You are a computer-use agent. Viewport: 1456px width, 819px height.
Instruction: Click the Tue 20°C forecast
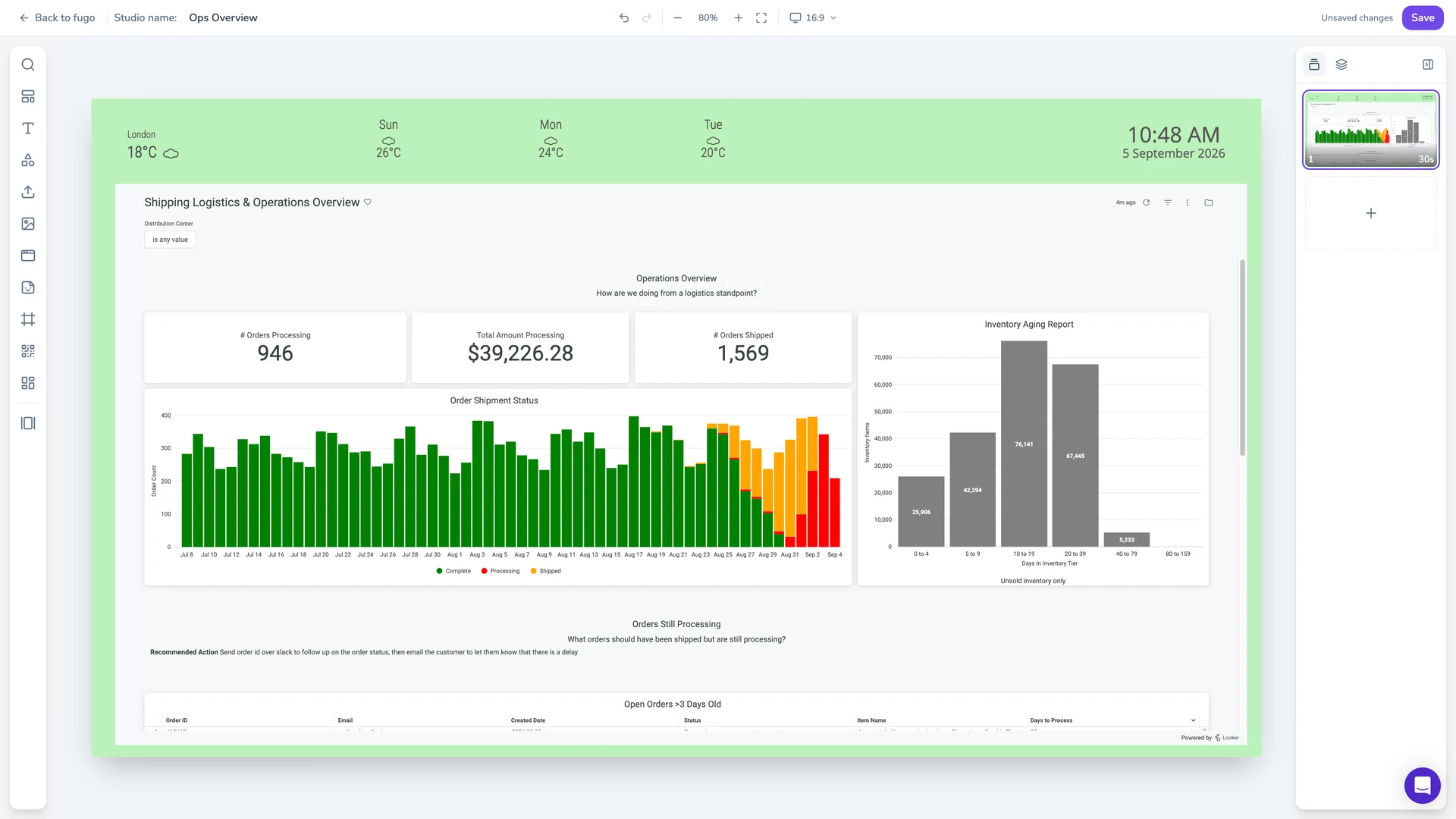pyautogui.click(x=713, y=139)
